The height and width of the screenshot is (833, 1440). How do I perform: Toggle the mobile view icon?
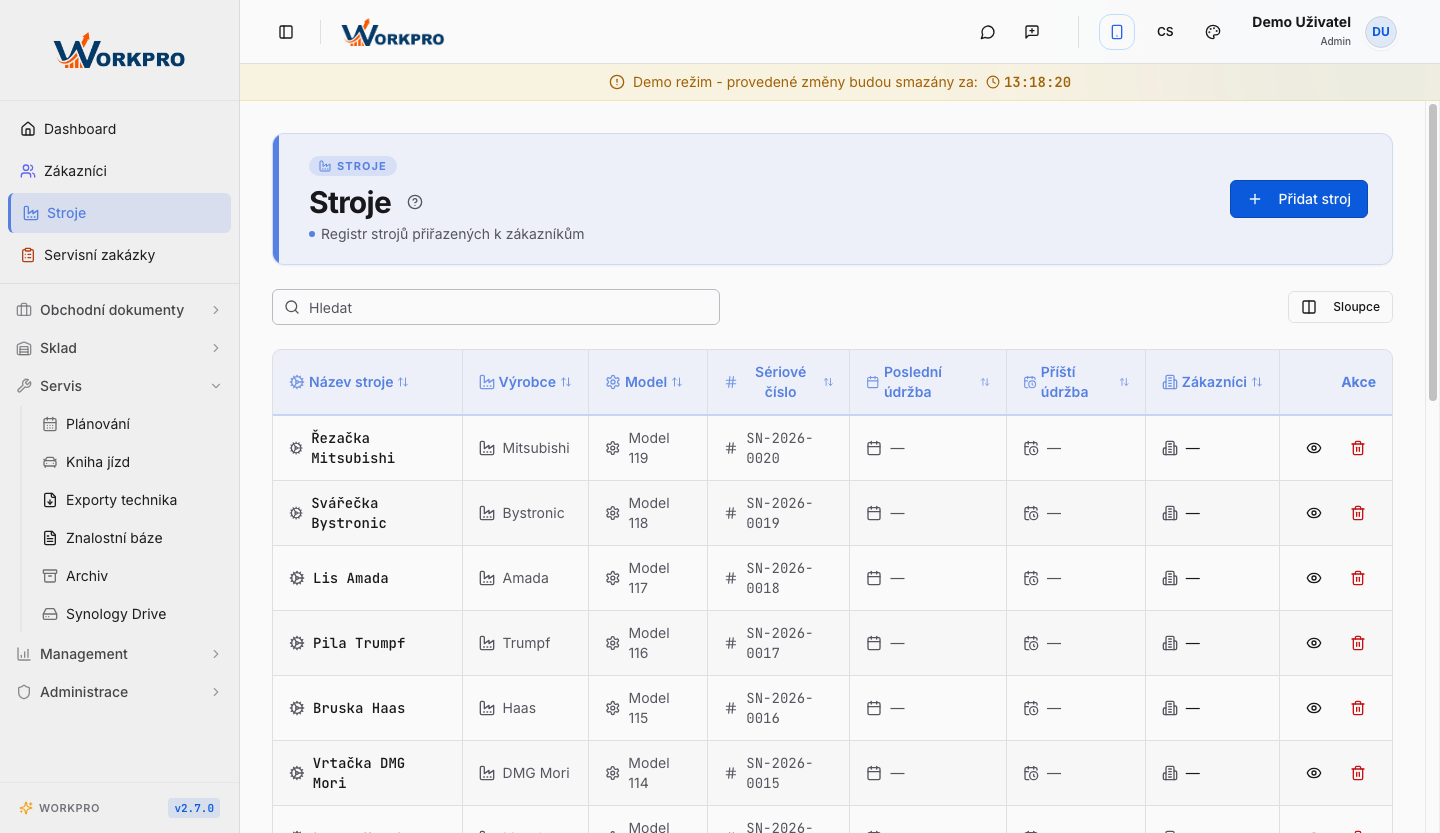tap(1117, 32)
